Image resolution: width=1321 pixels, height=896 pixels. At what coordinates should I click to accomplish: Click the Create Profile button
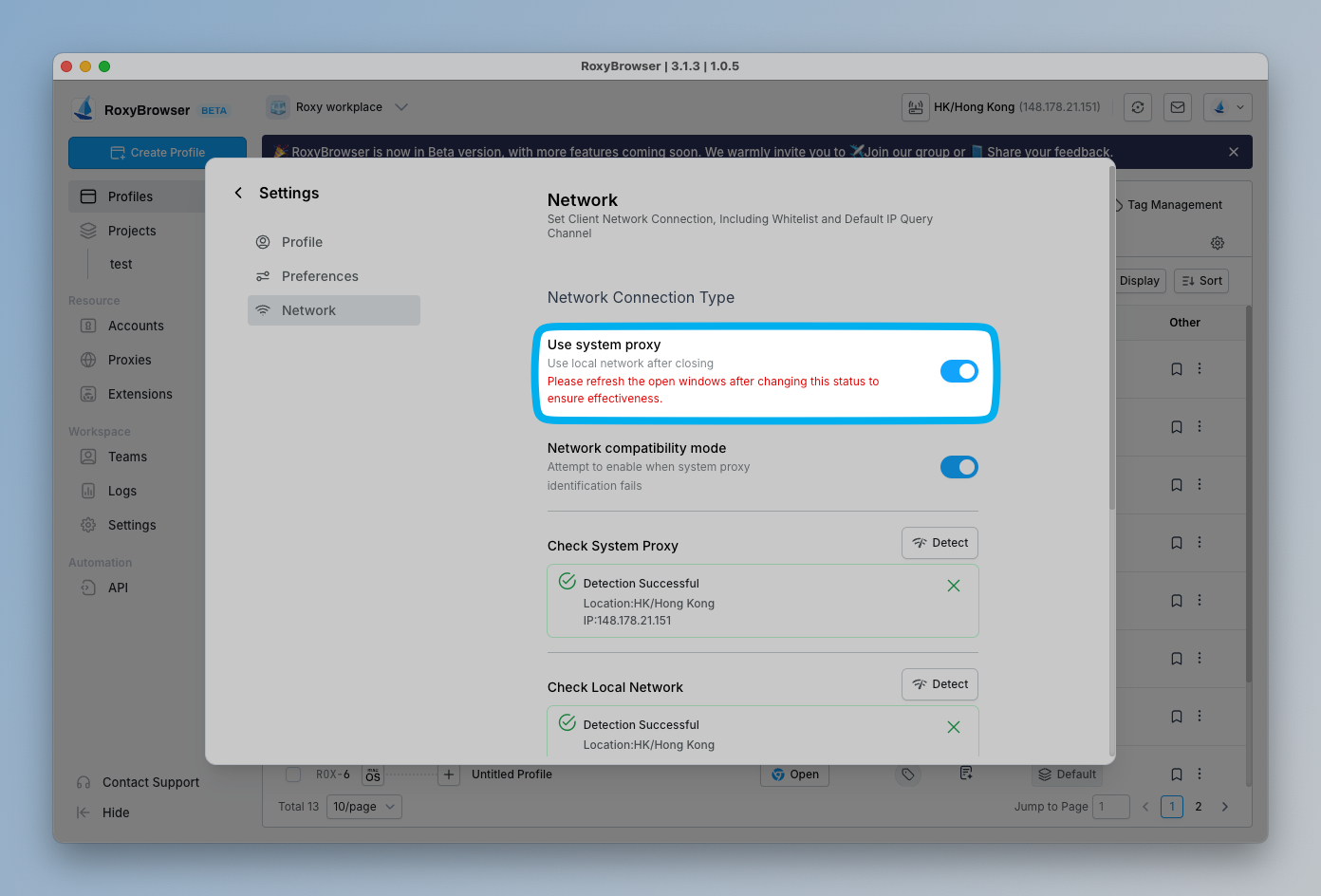coord(158,153)
